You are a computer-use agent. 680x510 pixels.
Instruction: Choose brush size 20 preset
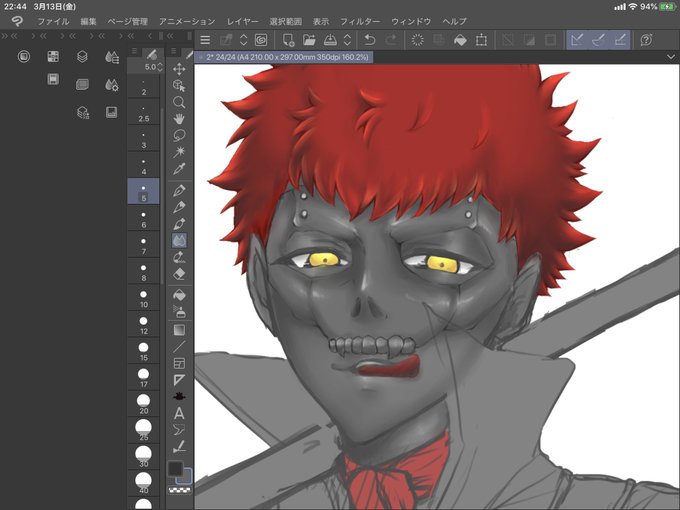point(144,404)
